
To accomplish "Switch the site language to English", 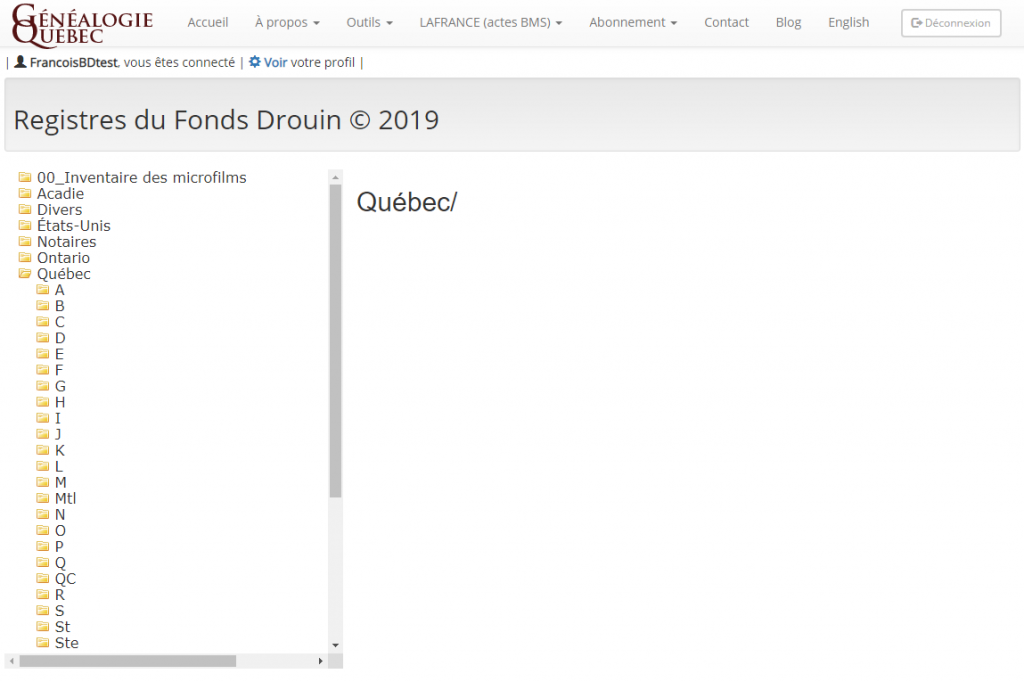I will click(x=848, y=22).
